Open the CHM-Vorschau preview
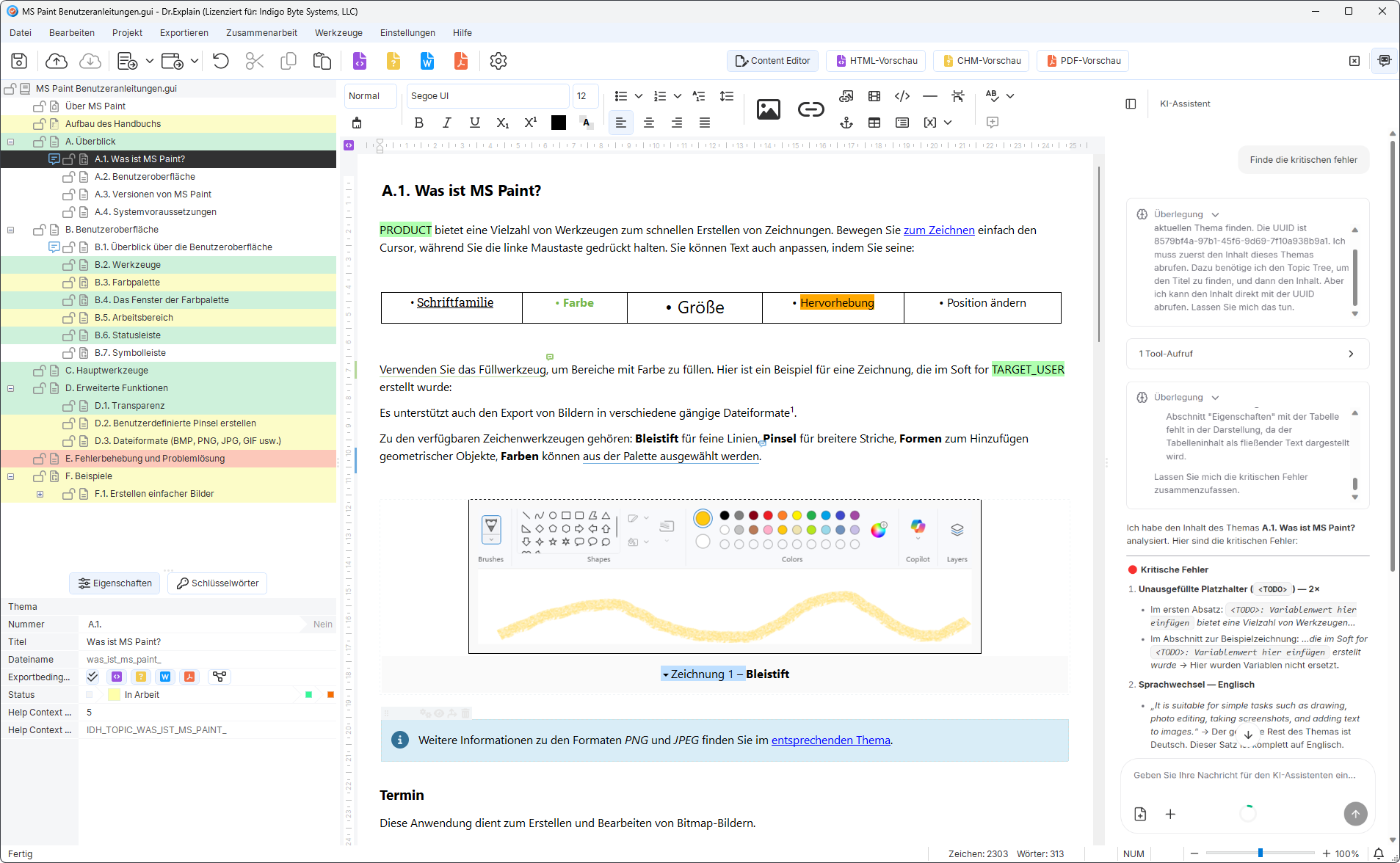This screenshot has width=1400, height=863. 982,61
